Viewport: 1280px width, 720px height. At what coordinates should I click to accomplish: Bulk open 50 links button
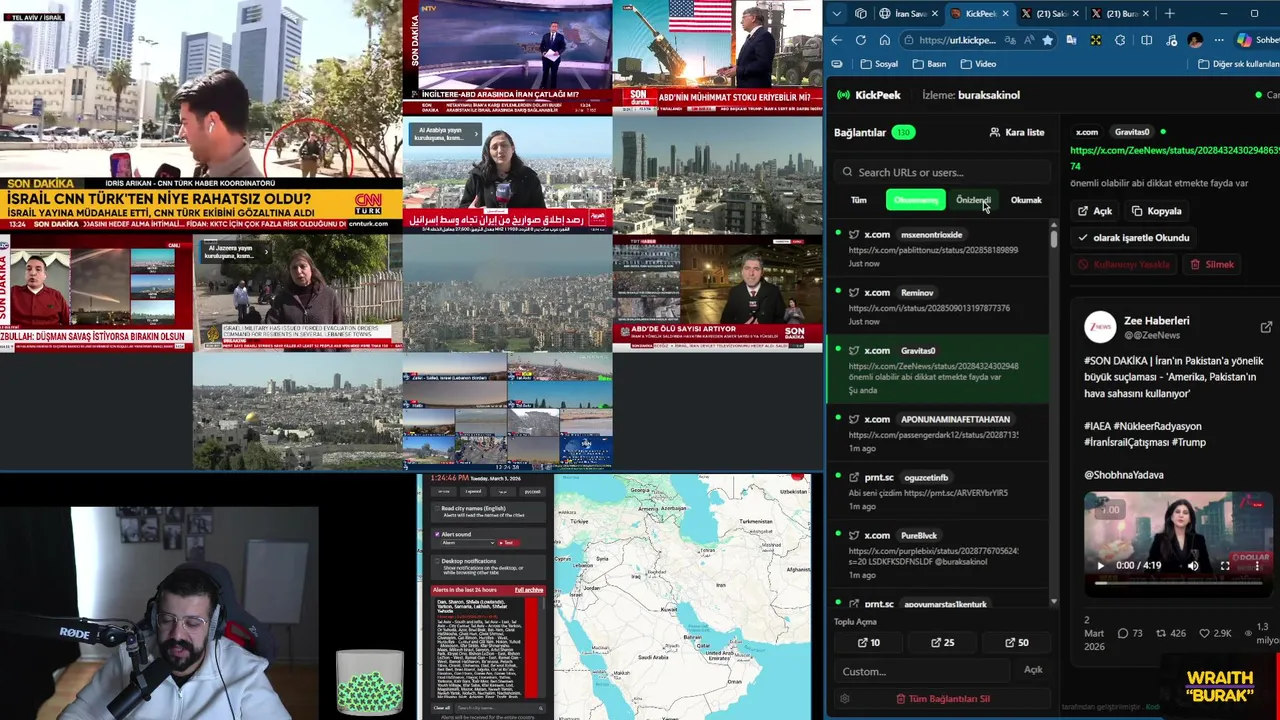point(1016,643)
